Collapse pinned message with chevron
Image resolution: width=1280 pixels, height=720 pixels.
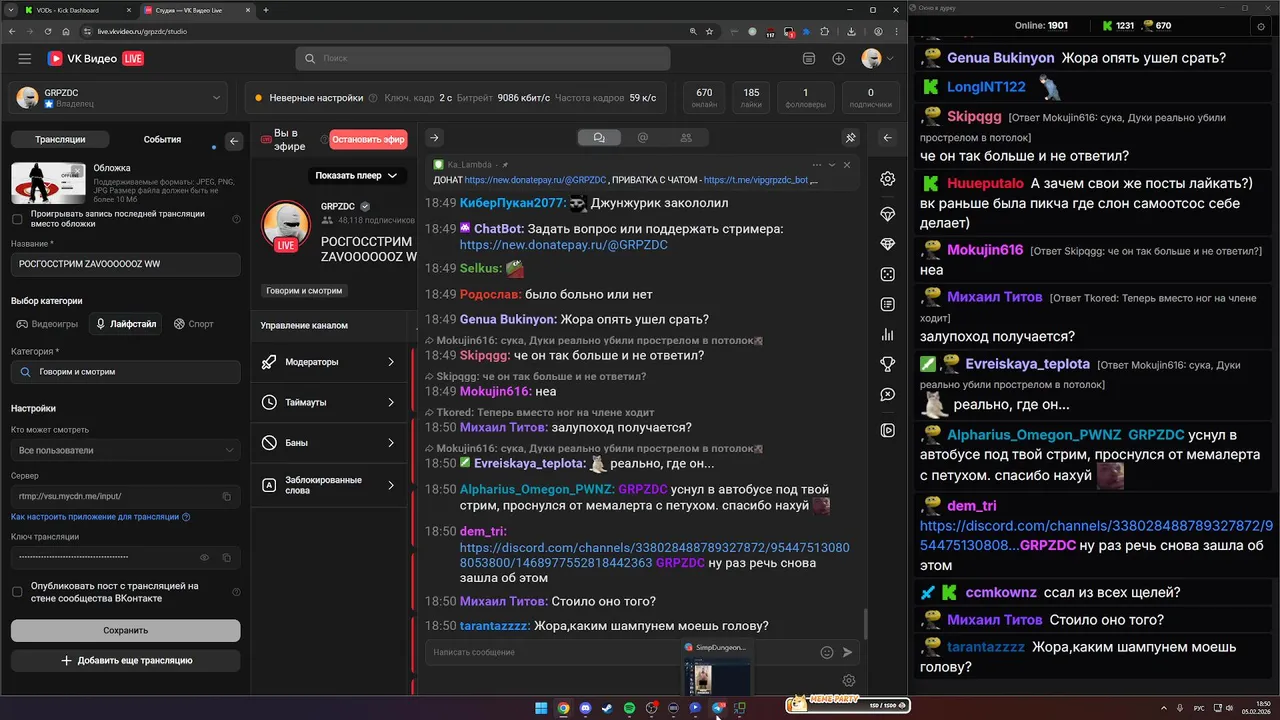coord(832,165)
